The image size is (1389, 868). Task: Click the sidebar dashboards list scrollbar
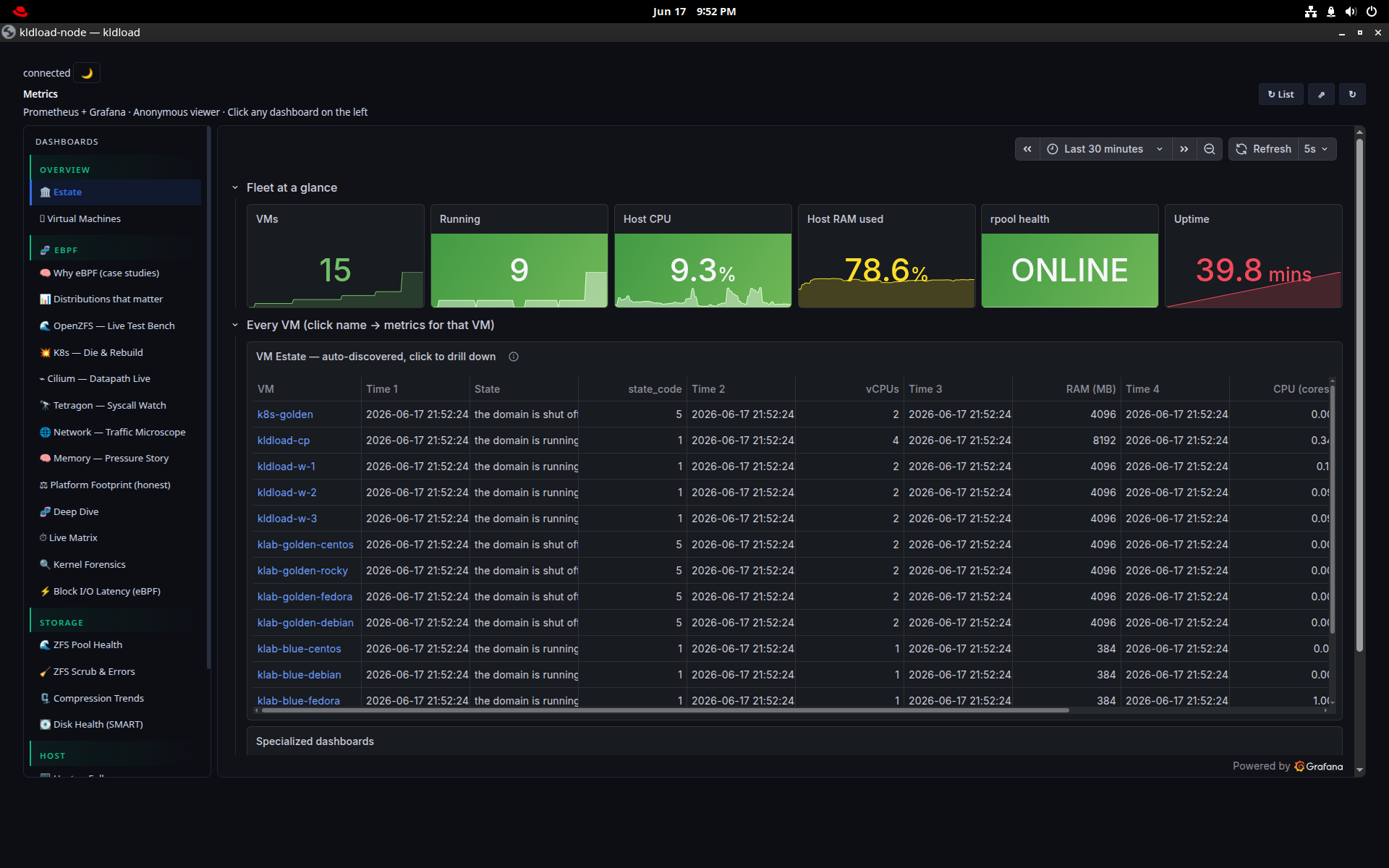pos(208,398)
